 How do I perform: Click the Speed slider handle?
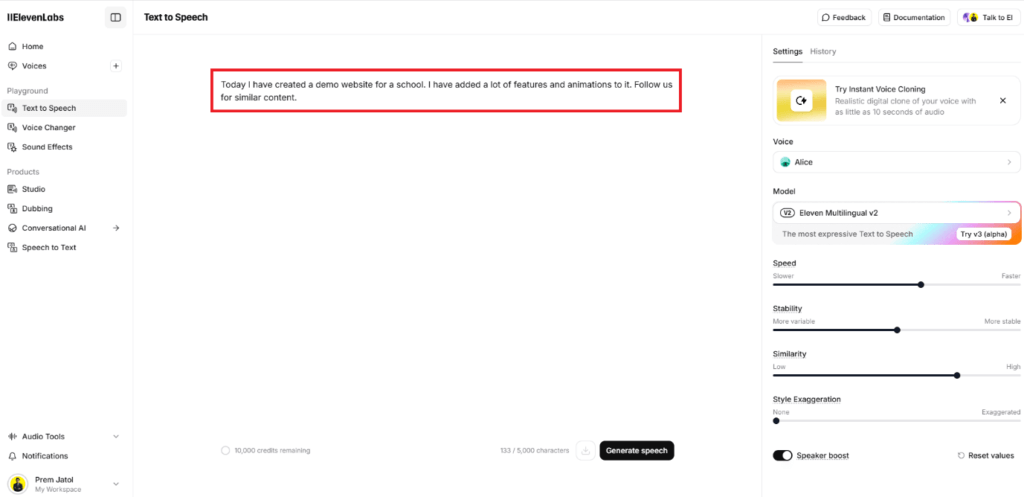[x=921, y=285]
